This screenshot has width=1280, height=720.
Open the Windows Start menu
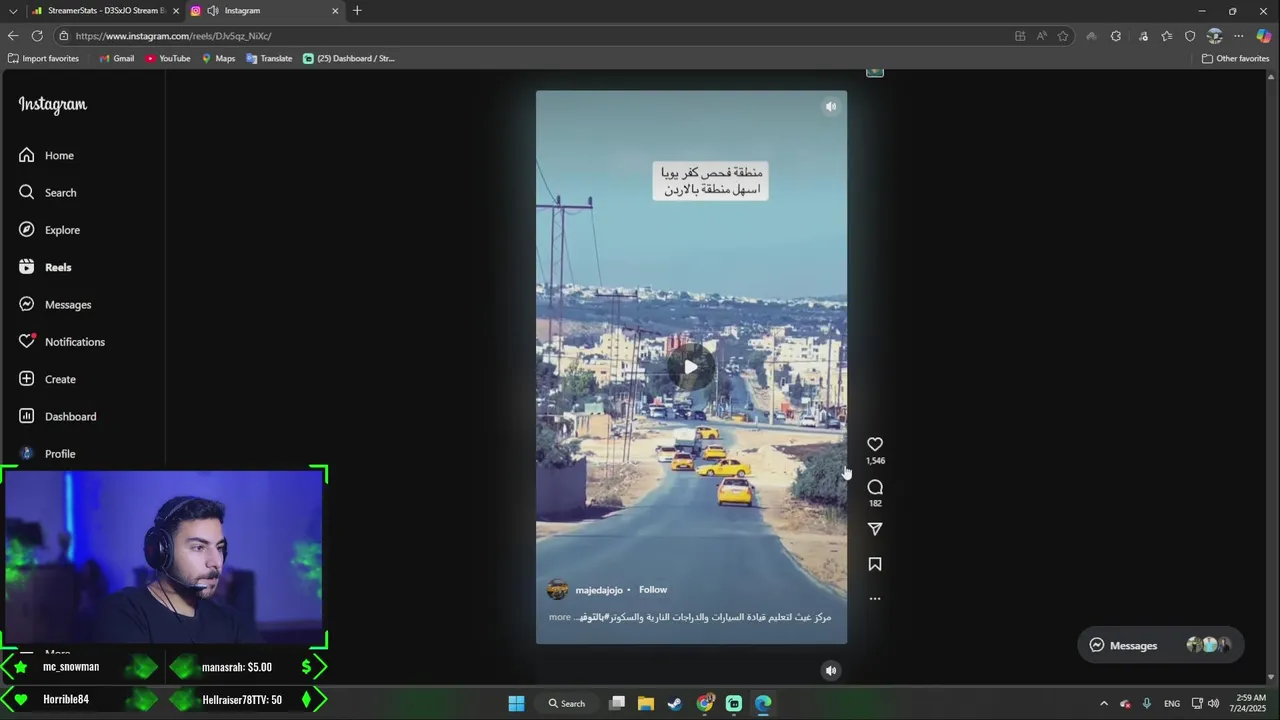(x=516, y=703)
